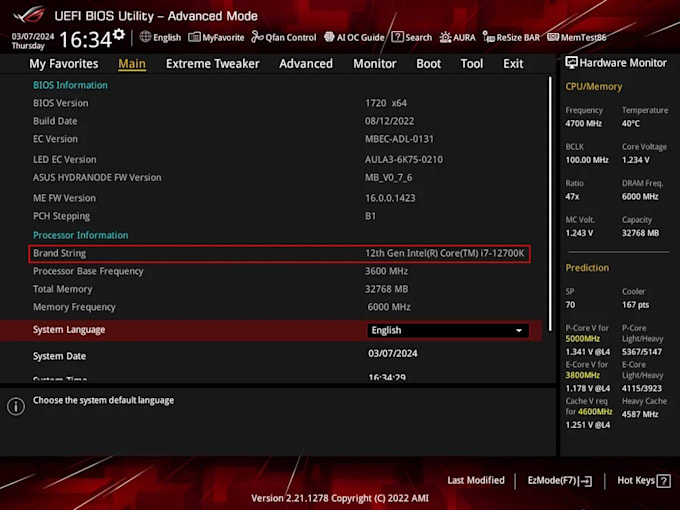The height and width of the screenshot is (510, 680).
Task: Click Ratio 47x reading
Action: 572,196
